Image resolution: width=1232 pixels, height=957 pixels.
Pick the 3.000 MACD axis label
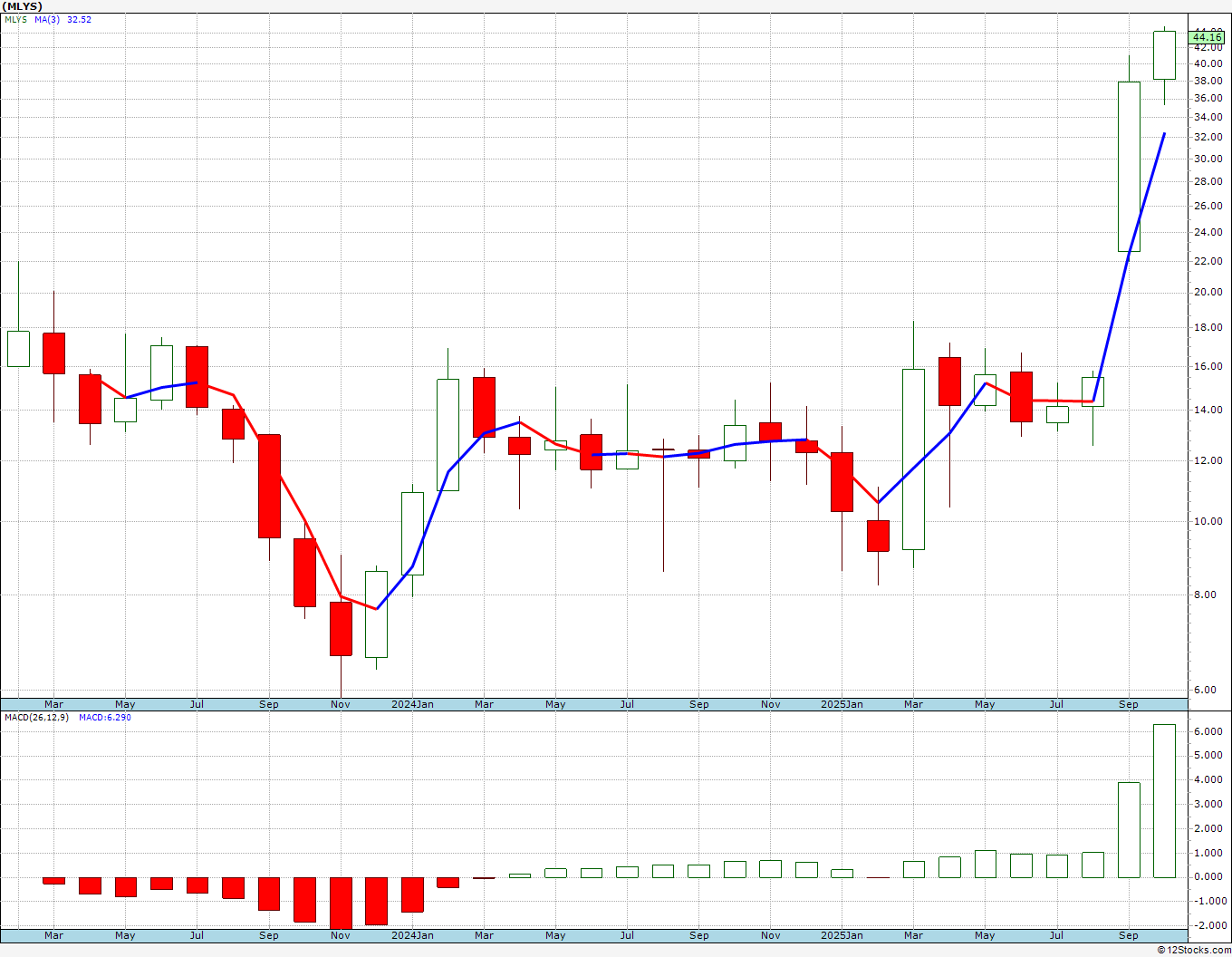click(x=1209, y=805)
